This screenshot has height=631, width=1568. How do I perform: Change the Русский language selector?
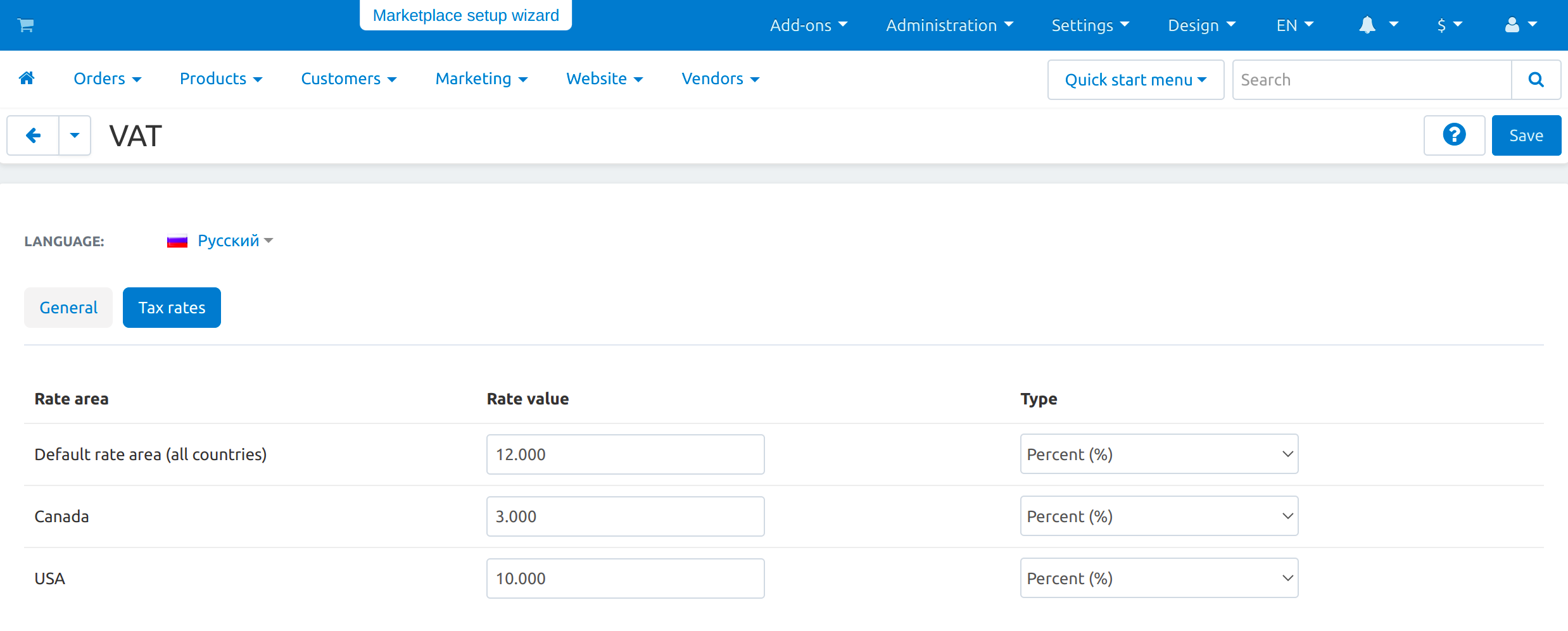click(x=235, y=241)
